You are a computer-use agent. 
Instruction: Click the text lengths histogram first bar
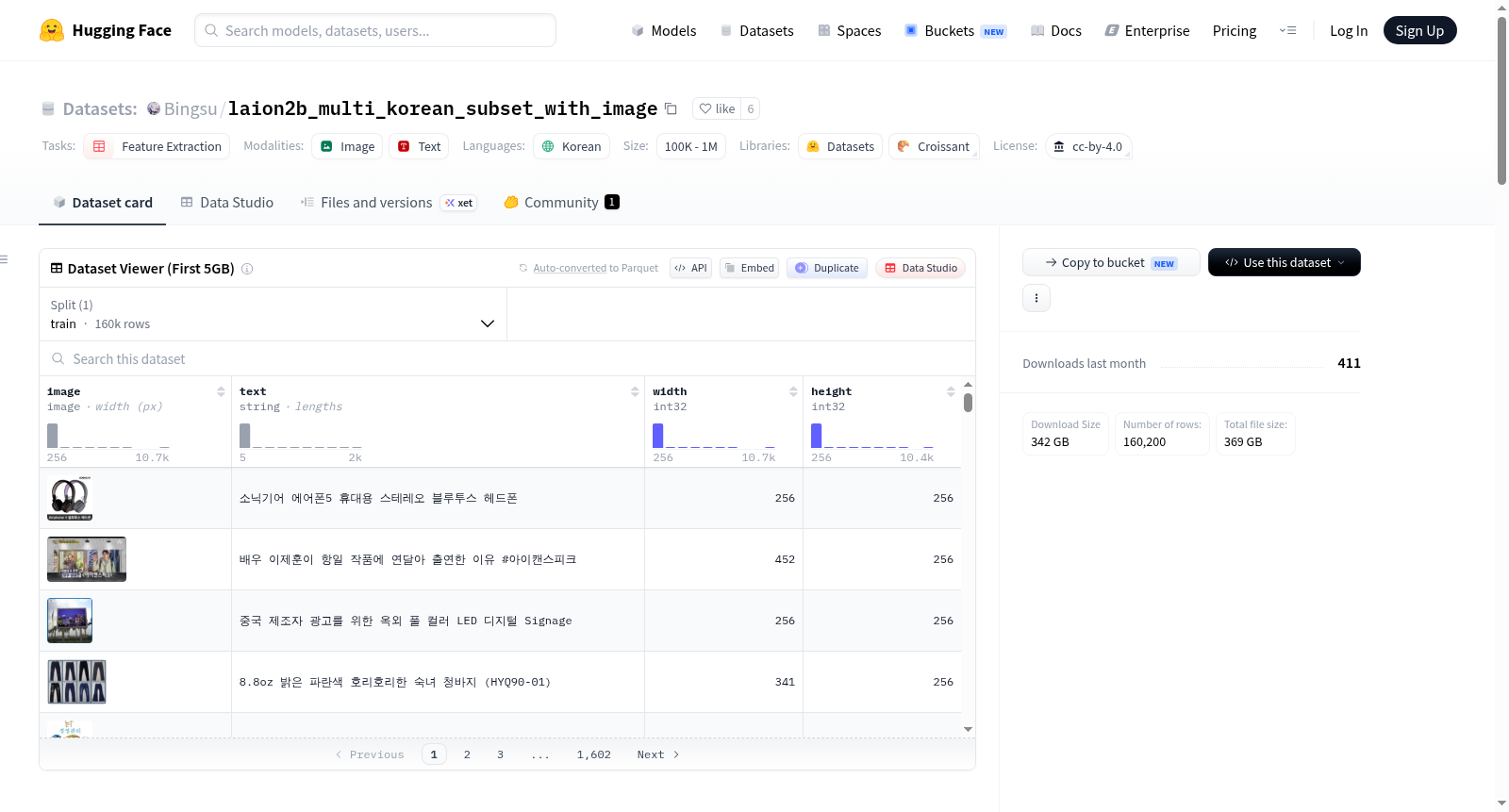pos(245,435)
